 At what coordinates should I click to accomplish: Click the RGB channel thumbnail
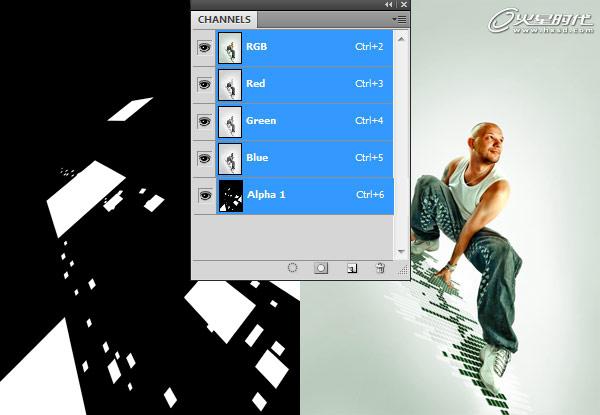point(230,48)
